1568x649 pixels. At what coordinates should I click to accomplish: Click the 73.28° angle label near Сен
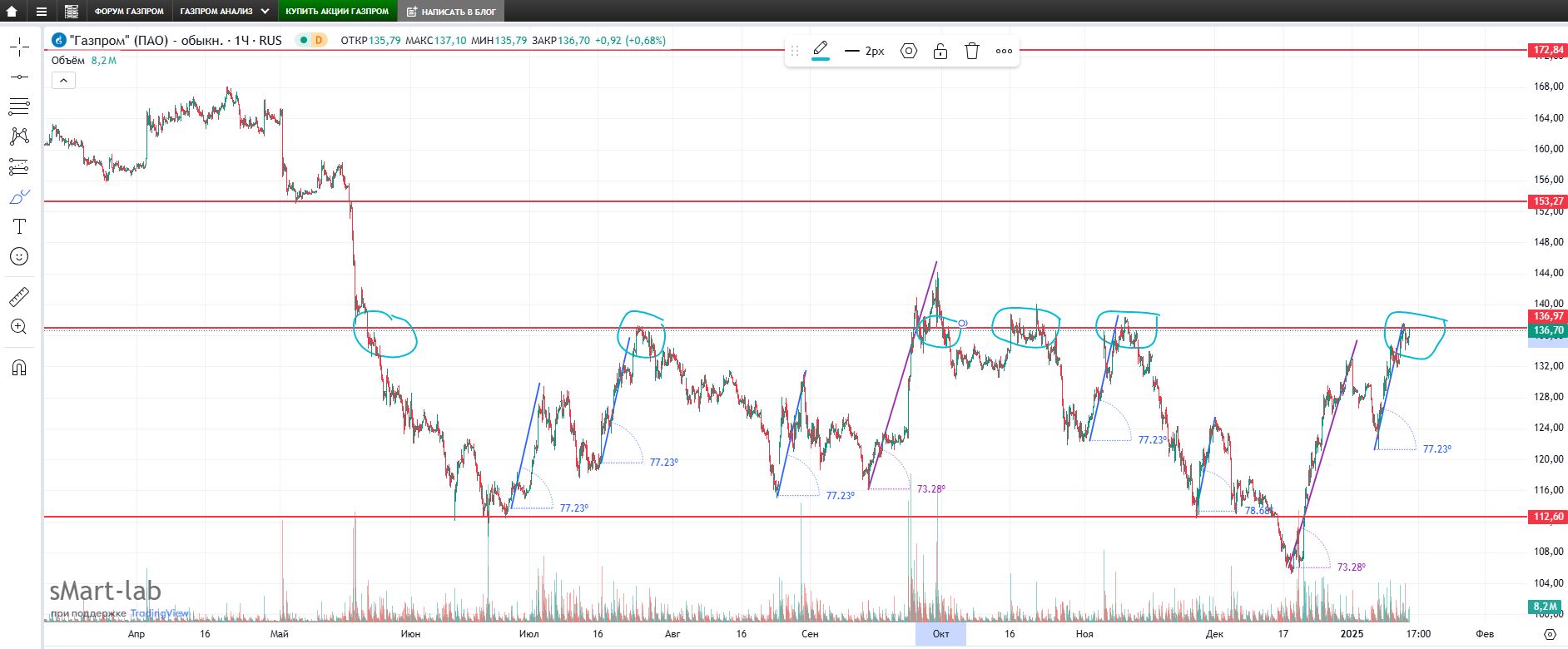930,489
